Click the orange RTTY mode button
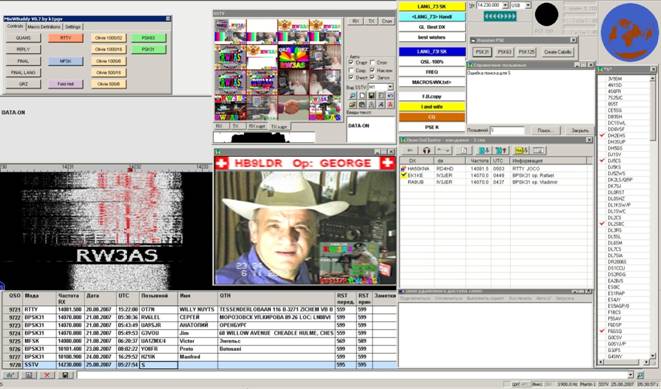The image size is (661, 389). 66,38
